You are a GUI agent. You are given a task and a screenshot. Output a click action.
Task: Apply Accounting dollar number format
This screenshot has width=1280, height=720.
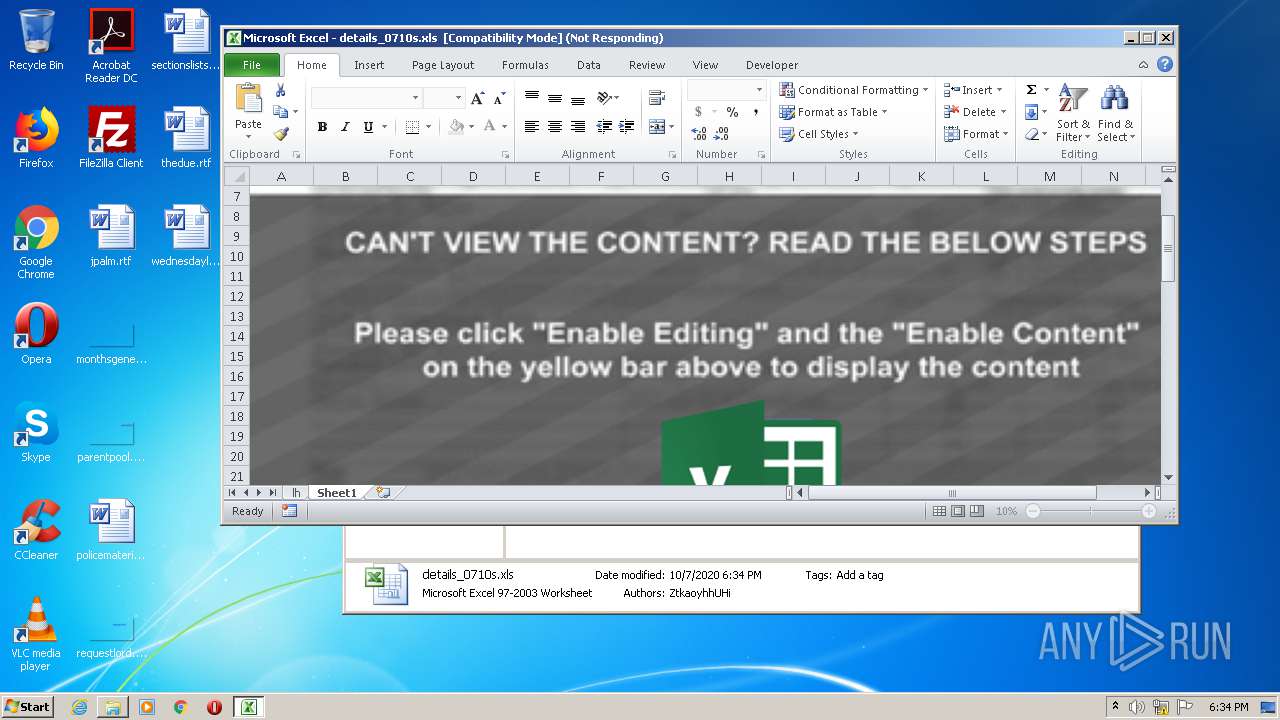tap(698, 112)
